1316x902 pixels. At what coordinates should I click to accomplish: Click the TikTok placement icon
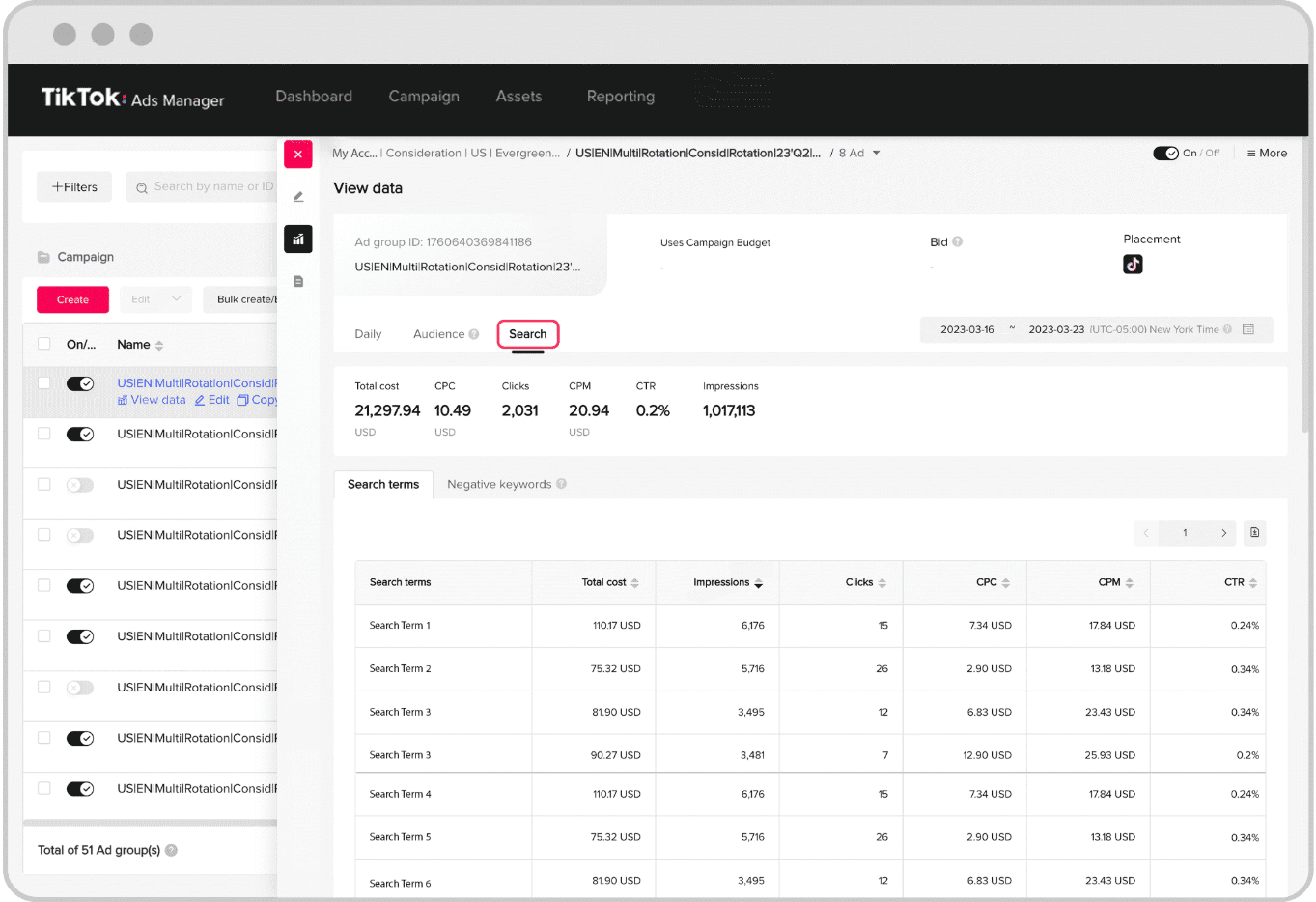(1133, 265)
